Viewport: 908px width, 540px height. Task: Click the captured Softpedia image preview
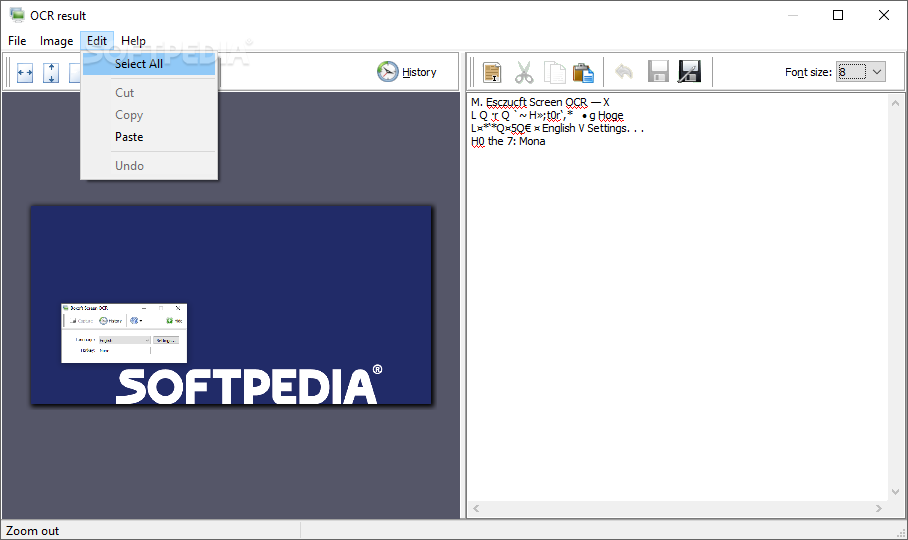[x=231, y=305]
